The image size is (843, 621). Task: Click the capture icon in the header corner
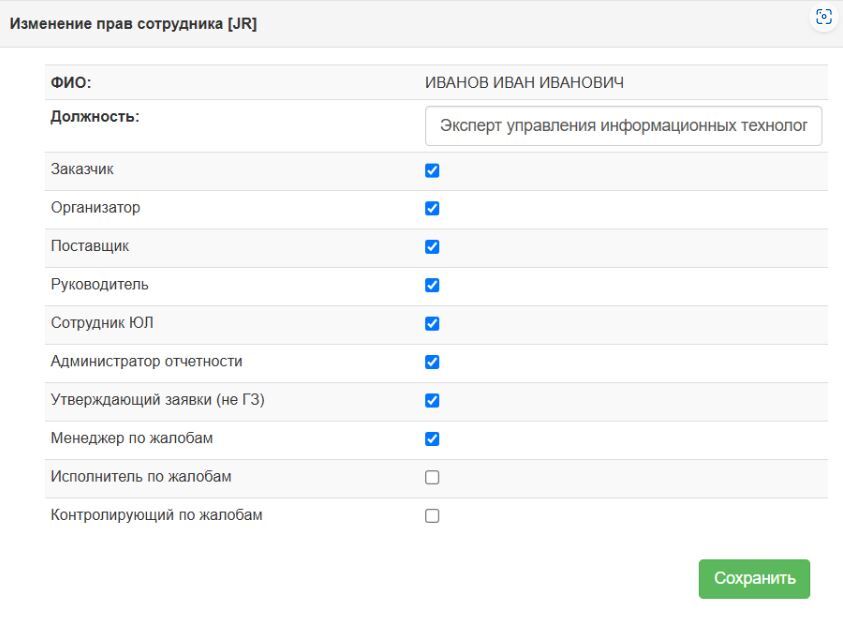click(x=824, y=17)
